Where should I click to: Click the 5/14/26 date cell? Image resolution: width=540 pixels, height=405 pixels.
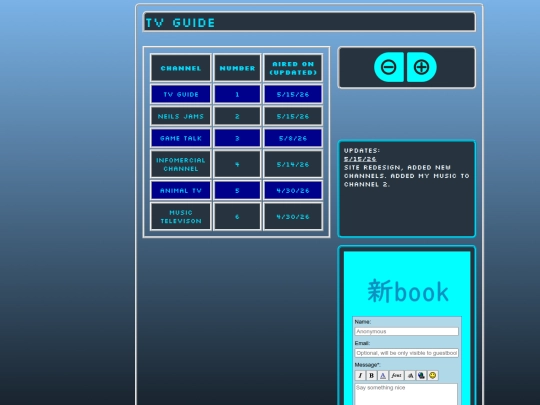coord(293,164)
